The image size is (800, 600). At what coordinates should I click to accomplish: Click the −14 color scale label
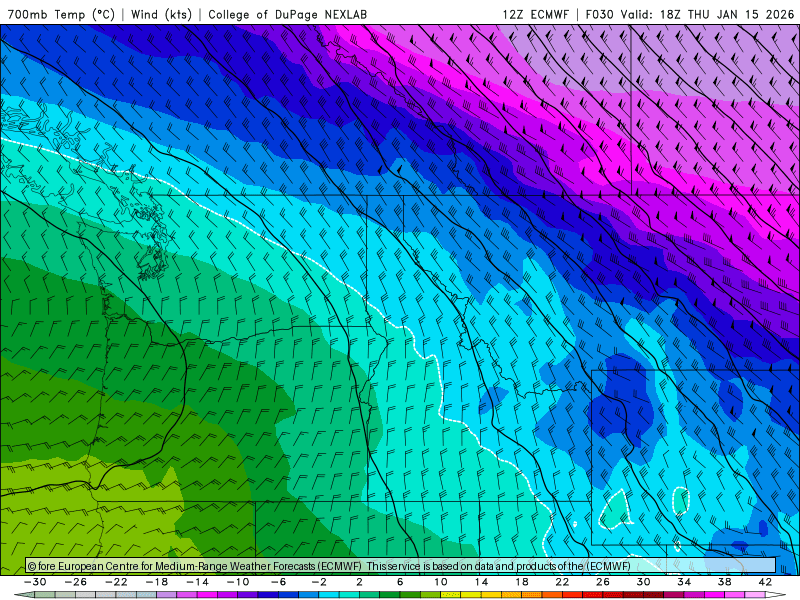[197, 582]
